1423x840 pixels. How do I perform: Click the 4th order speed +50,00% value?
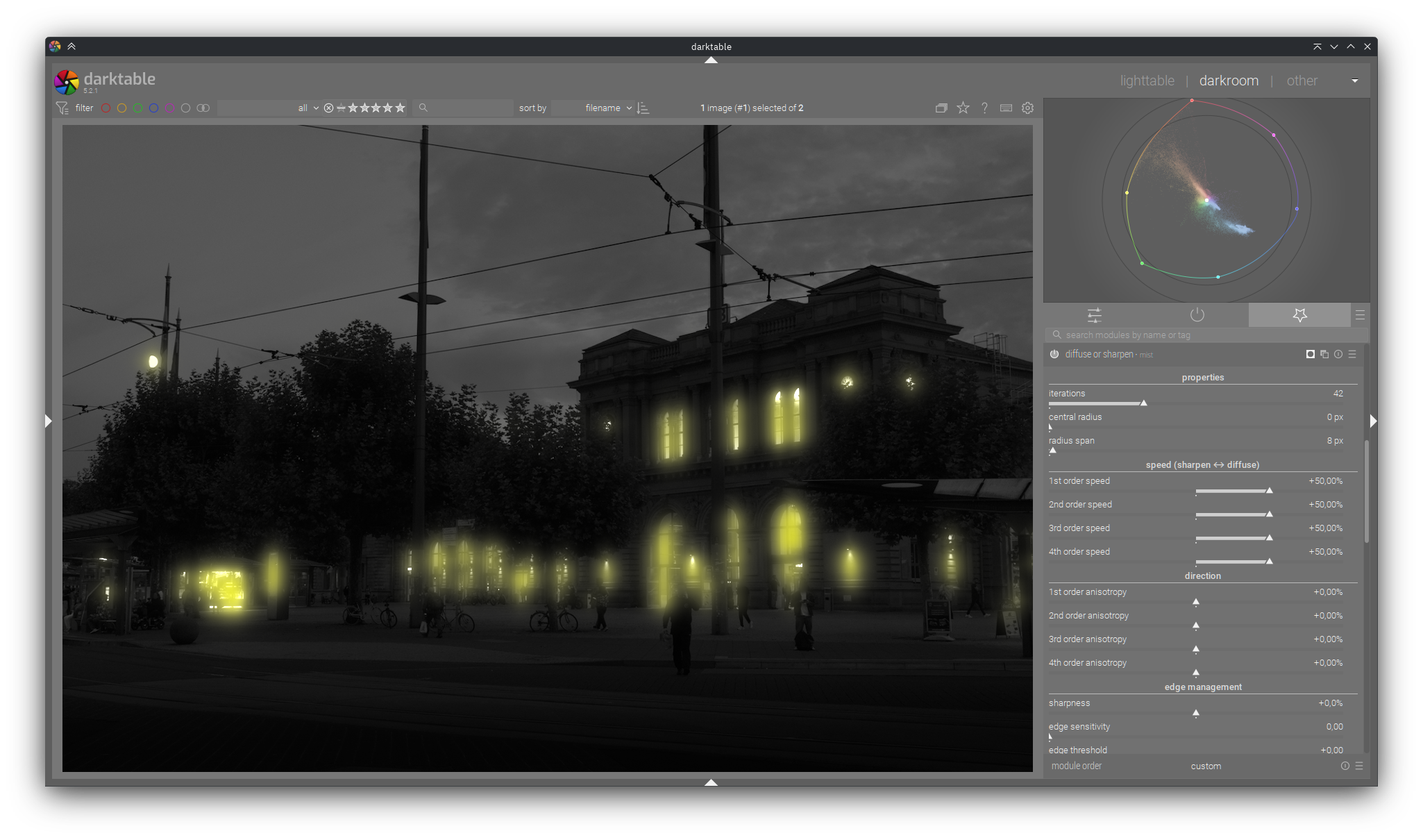pyautogui.click(x=1326, y=552)
